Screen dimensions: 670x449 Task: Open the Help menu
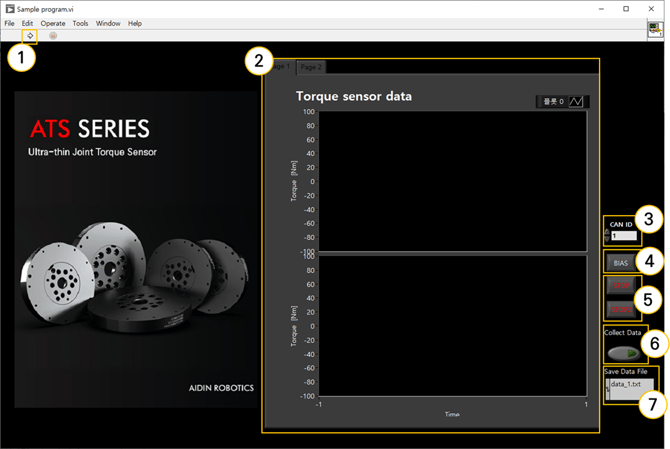coord(135,23)
